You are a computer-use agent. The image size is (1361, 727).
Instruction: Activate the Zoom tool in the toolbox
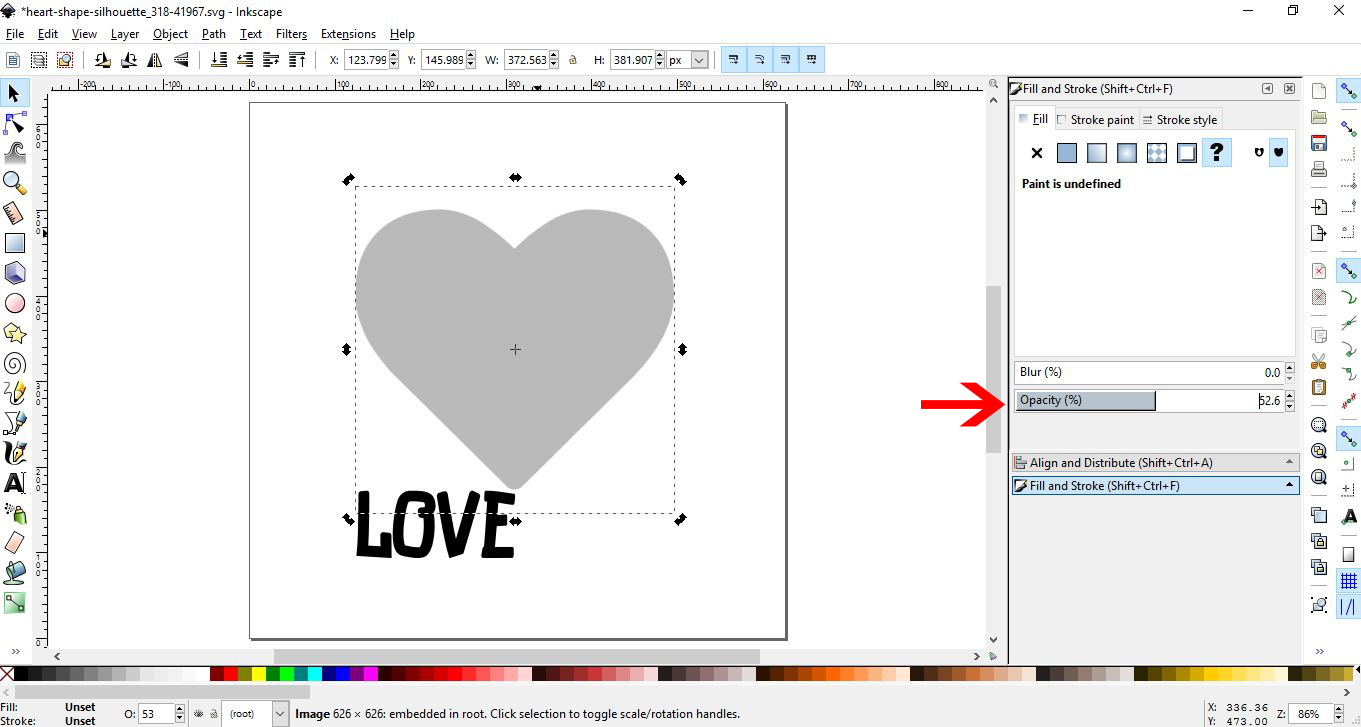[x=14, y=182]
